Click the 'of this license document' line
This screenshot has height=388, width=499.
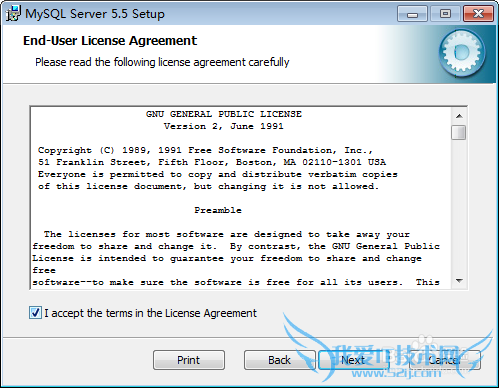(x=208, y=186)
